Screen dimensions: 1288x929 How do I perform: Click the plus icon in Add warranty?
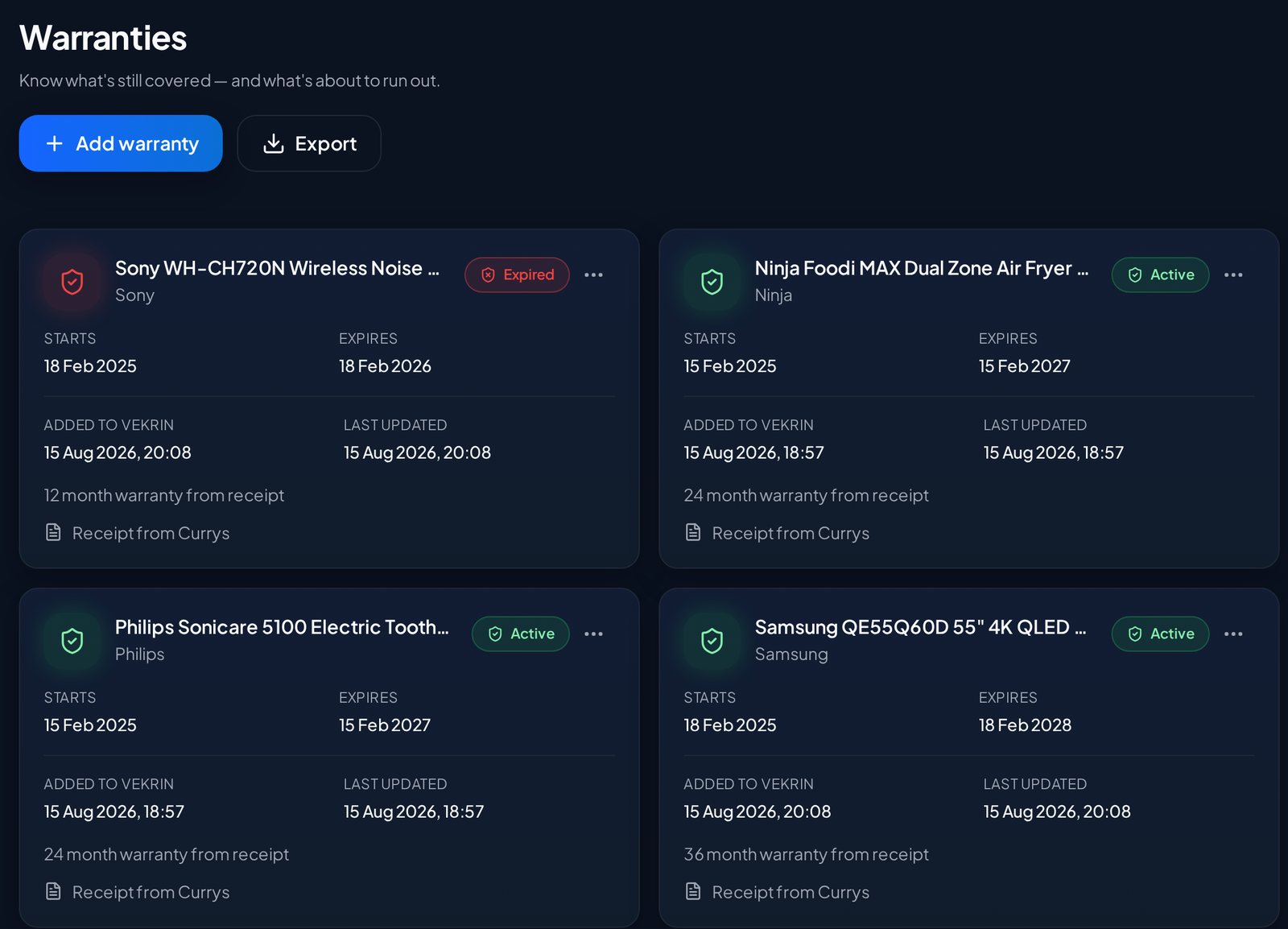click(55, 143)
